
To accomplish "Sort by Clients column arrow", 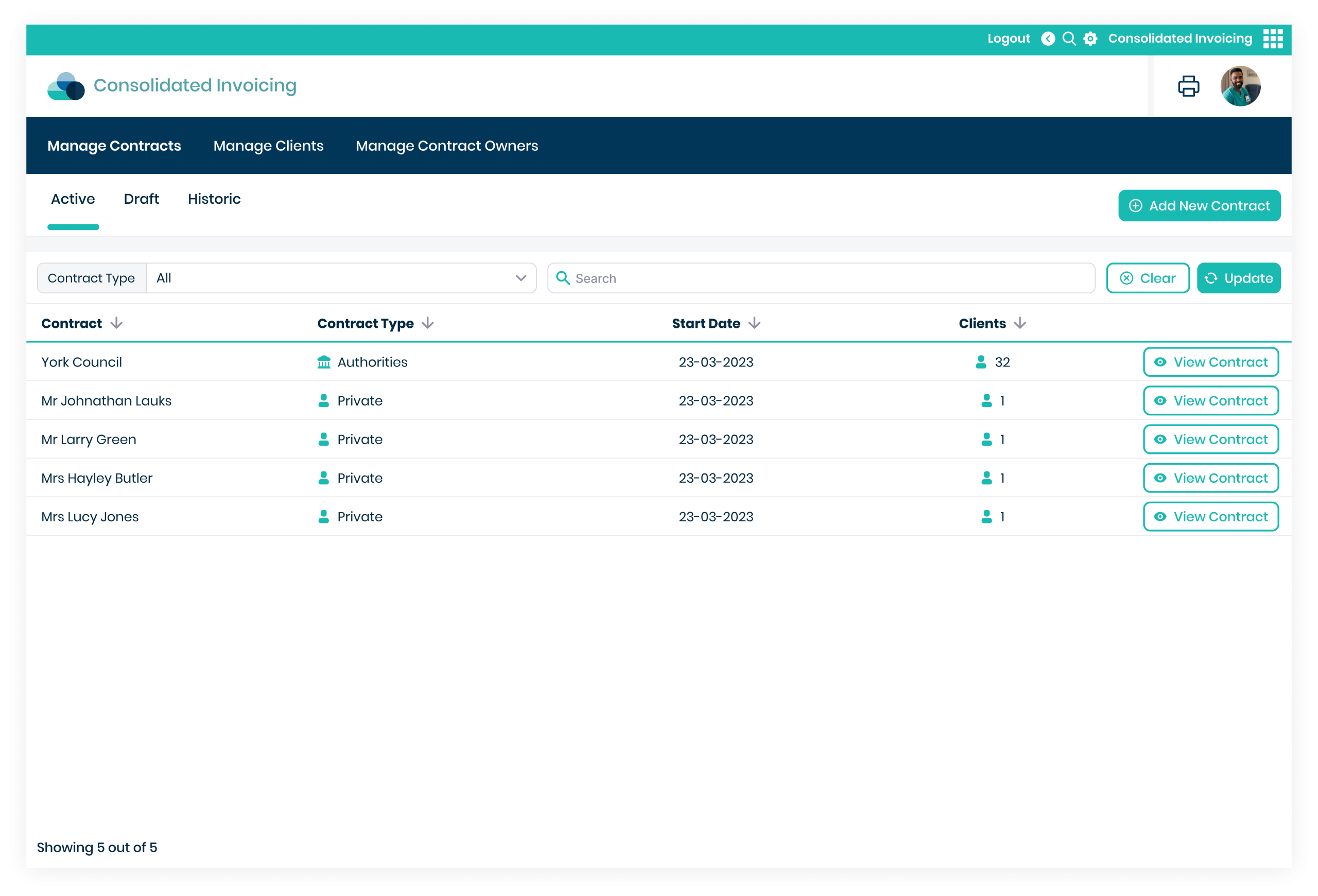I will tap(1020, 323).
